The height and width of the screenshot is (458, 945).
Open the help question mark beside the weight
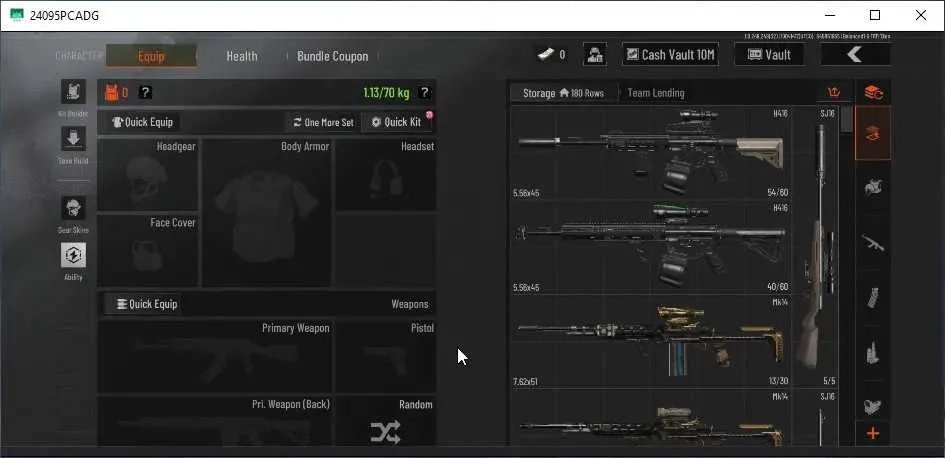coord(425,92)
